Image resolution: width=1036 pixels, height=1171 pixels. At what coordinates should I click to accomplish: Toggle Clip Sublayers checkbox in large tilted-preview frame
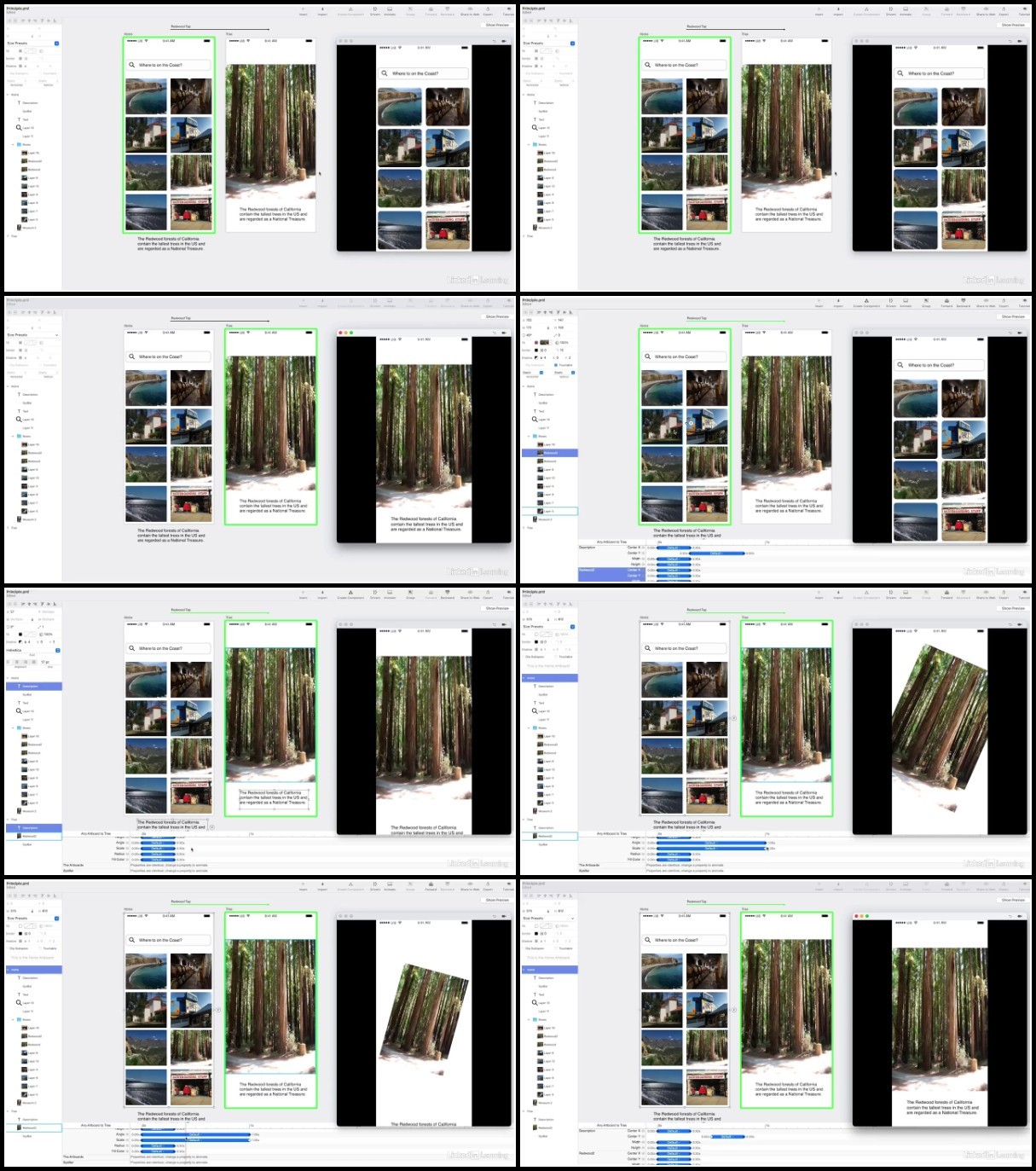523,657
